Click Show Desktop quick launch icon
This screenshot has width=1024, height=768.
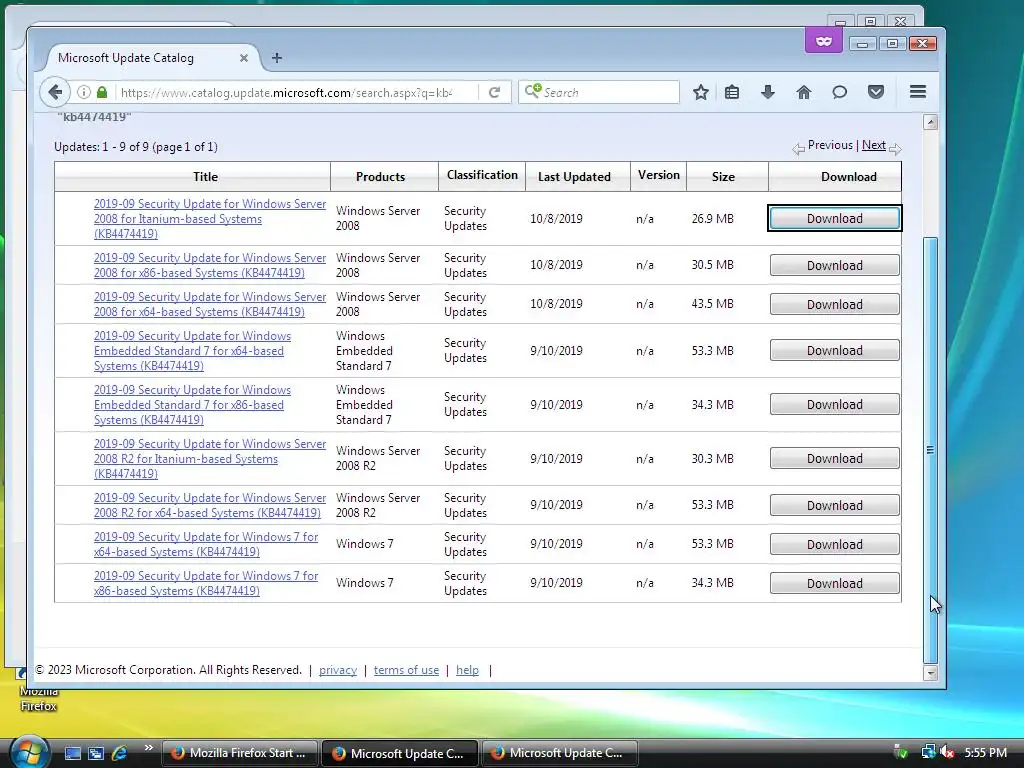72,753
